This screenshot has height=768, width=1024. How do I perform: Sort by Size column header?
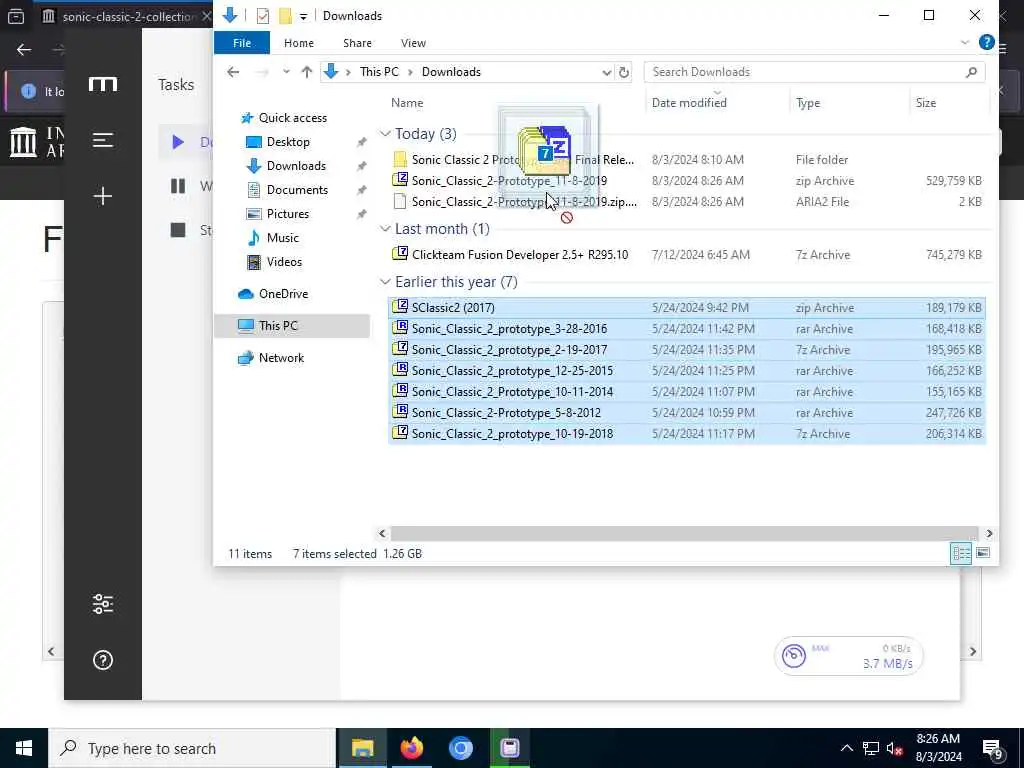pos(925,103)
